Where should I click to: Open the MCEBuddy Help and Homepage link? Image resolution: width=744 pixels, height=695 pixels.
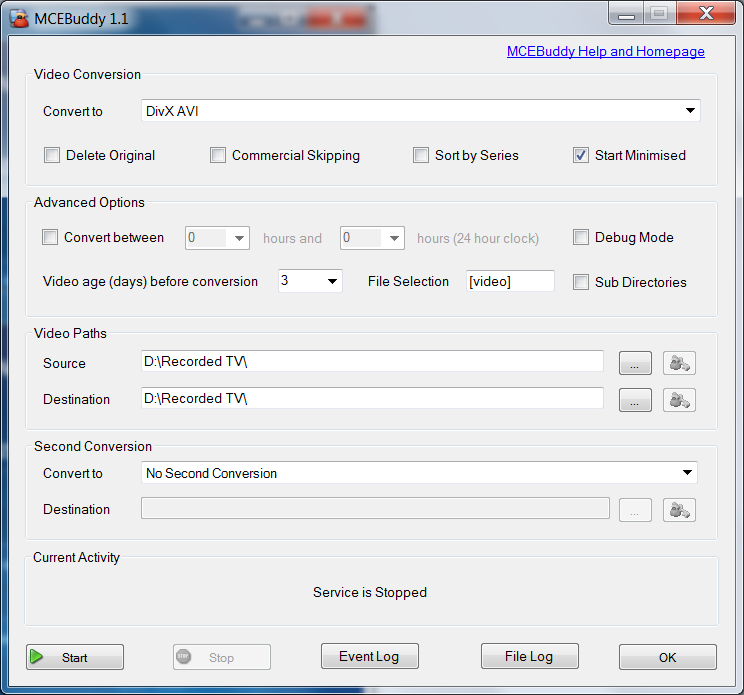(605, 51)
